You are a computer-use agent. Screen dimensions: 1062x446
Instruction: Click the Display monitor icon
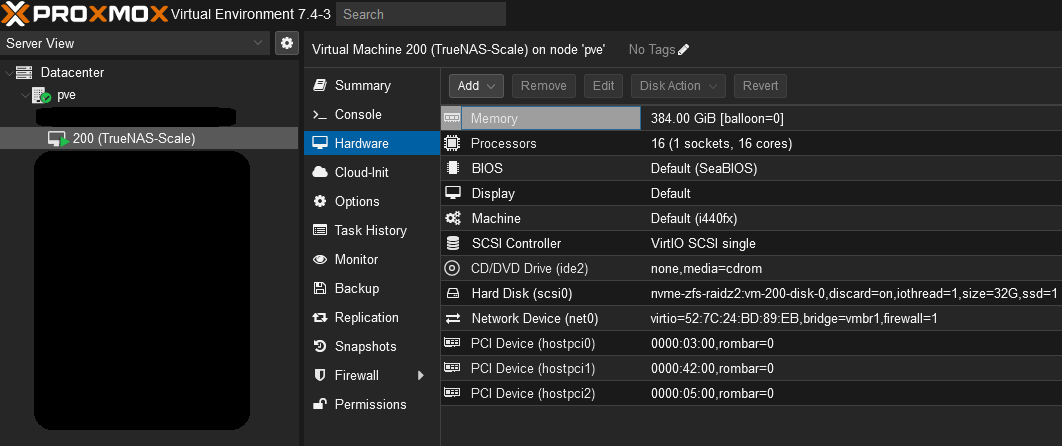452,193
